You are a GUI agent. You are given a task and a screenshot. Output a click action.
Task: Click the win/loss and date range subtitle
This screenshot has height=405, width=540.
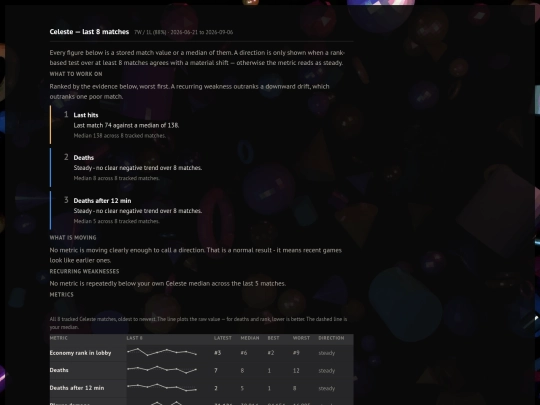click(x=184, y=32)
